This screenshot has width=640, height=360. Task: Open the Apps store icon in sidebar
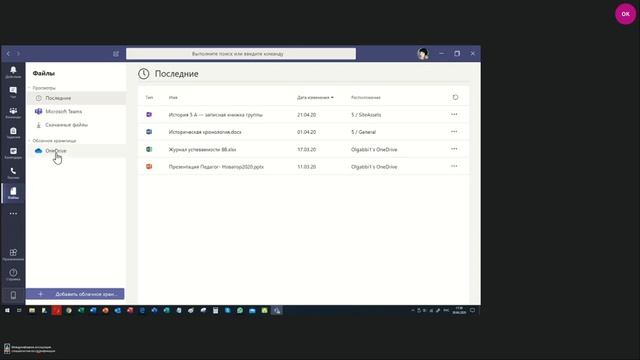pos(13,254)
